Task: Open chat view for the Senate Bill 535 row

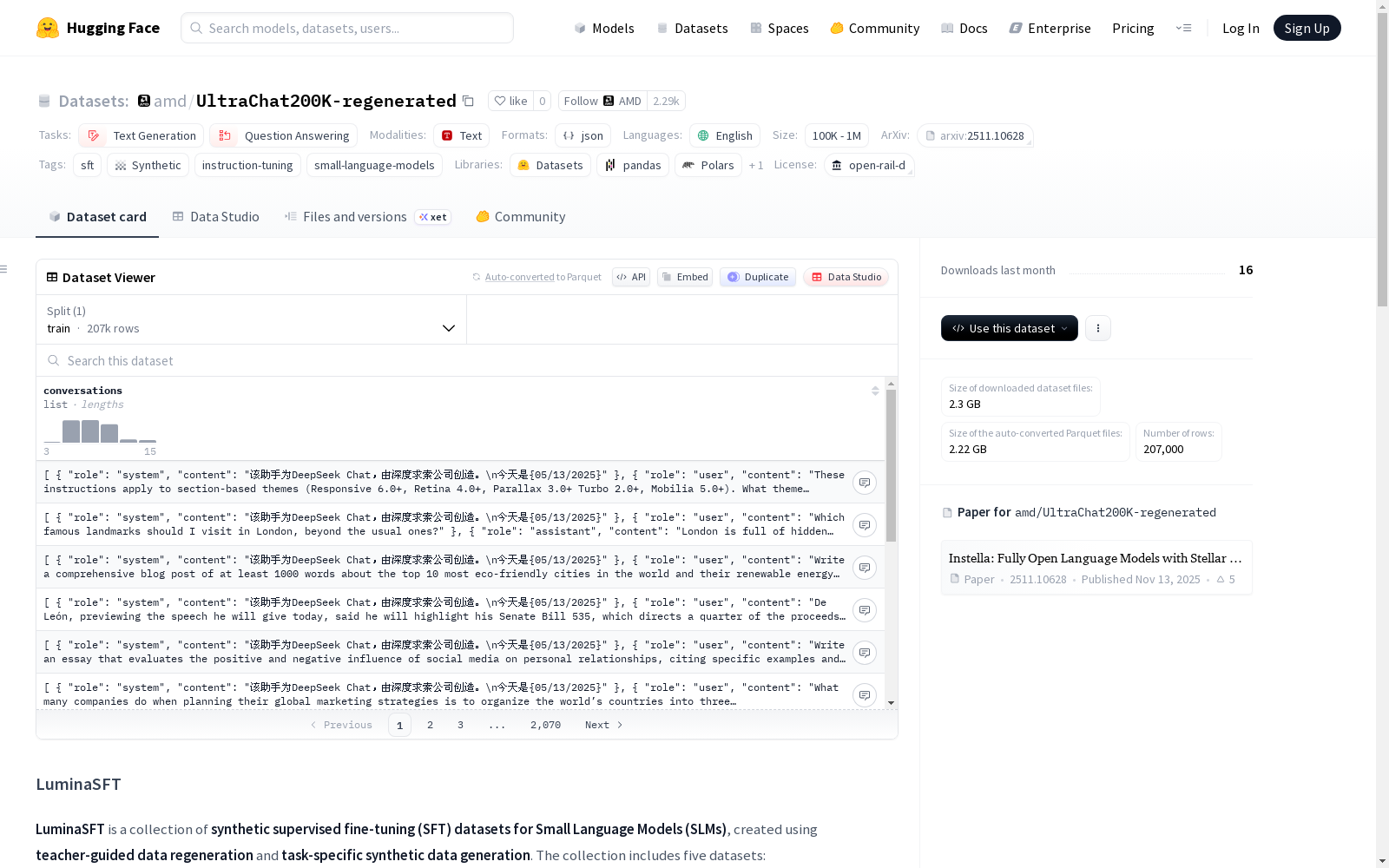Action: point(865,610)
